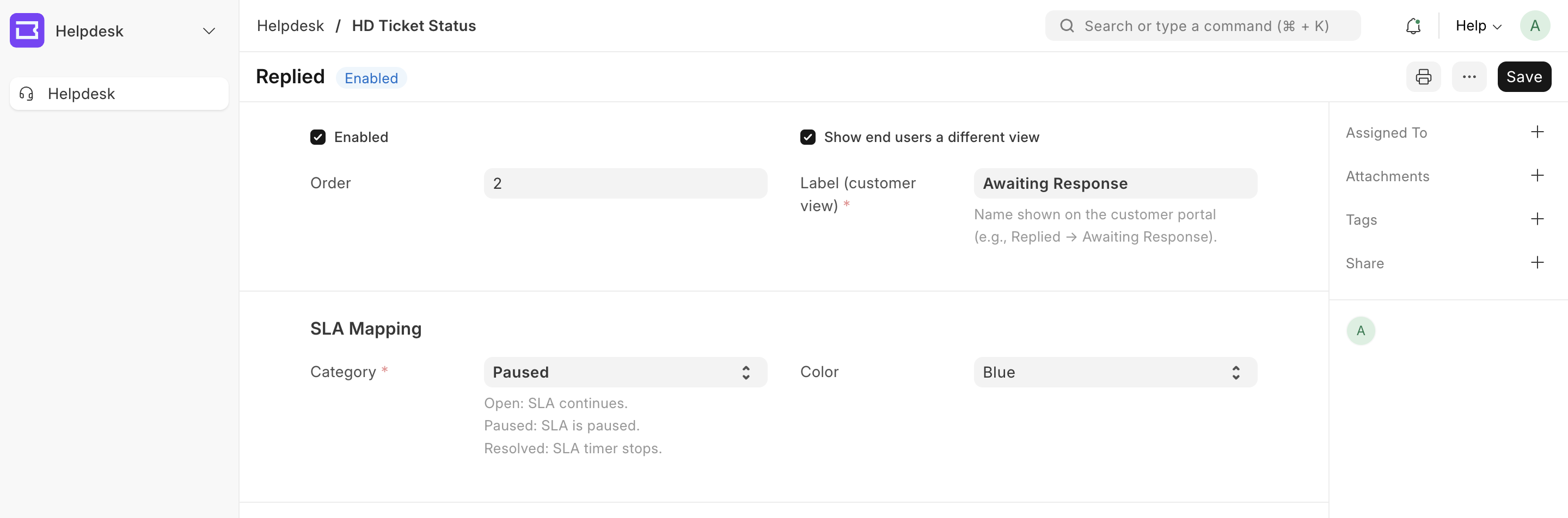Screen dimensions: 1568x518
Task: Open the Color dropdown showing Blue
Action: [x=1114, y=372]
